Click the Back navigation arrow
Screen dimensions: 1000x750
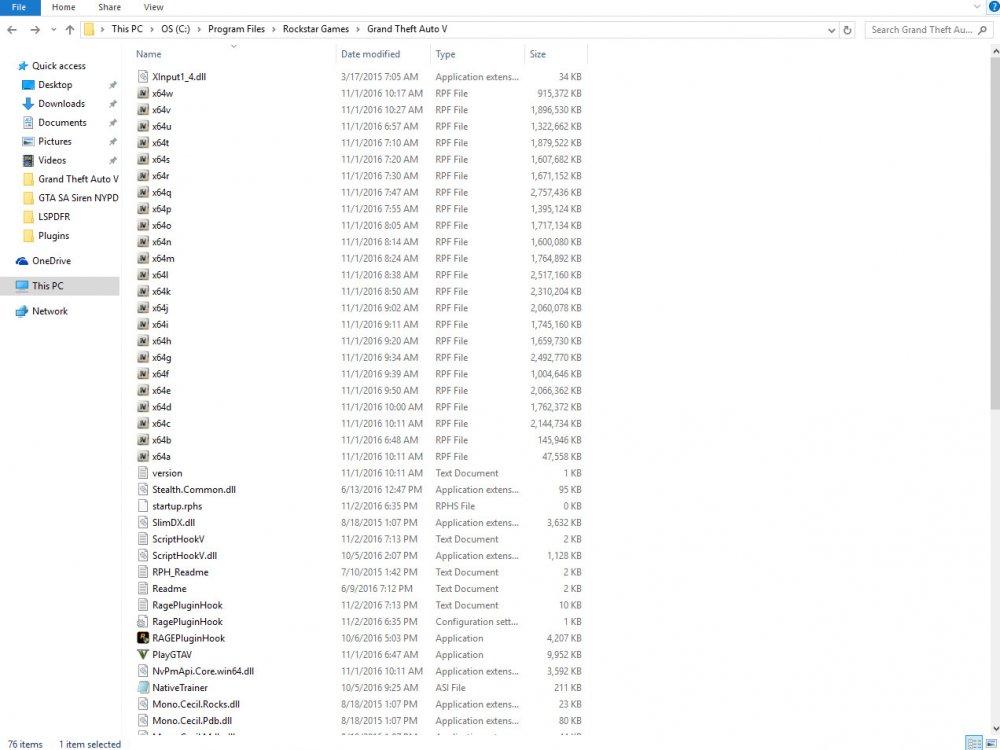point(12,29)
